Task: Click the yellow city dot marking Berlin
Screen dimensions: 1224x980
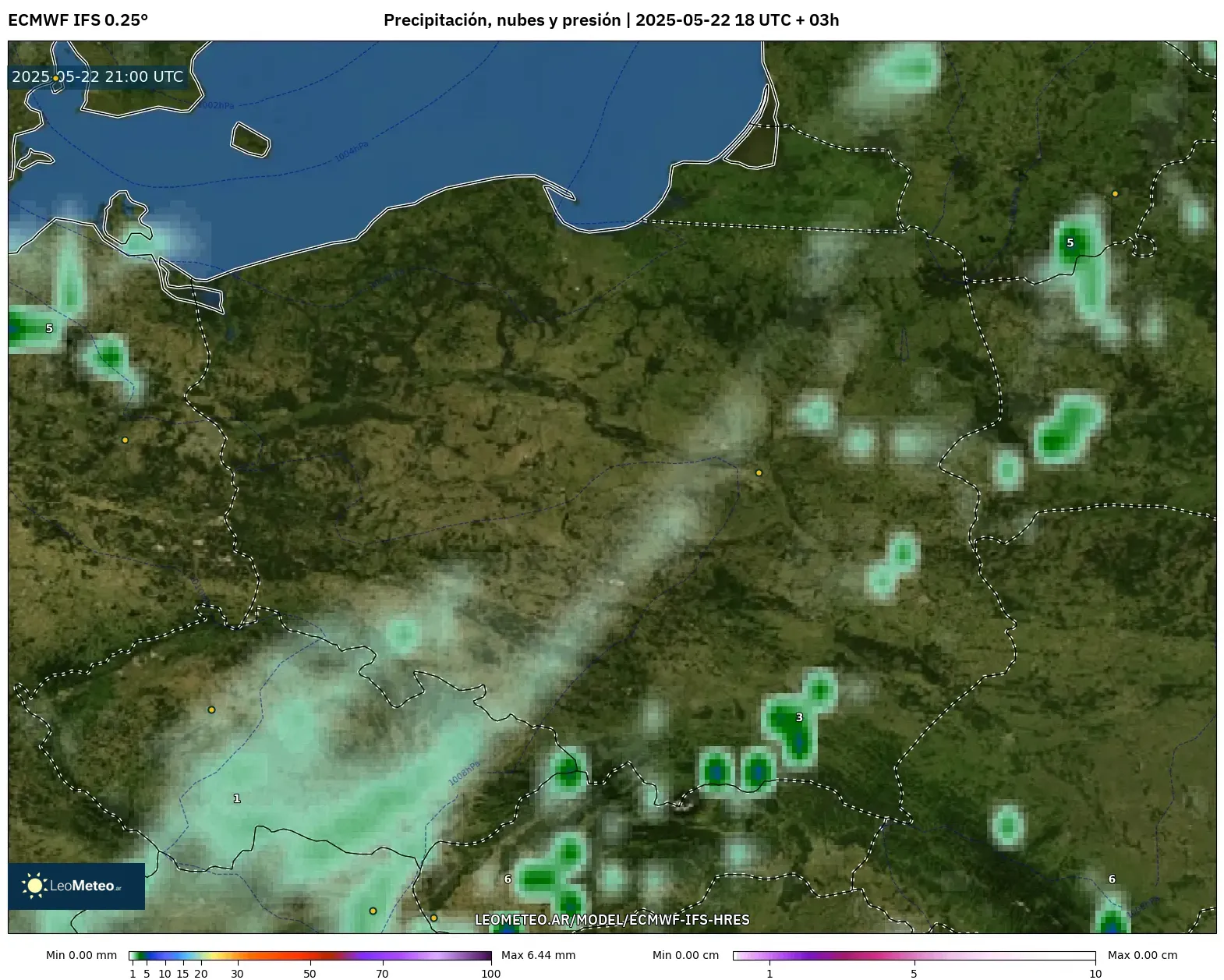Action: (125, 440)
